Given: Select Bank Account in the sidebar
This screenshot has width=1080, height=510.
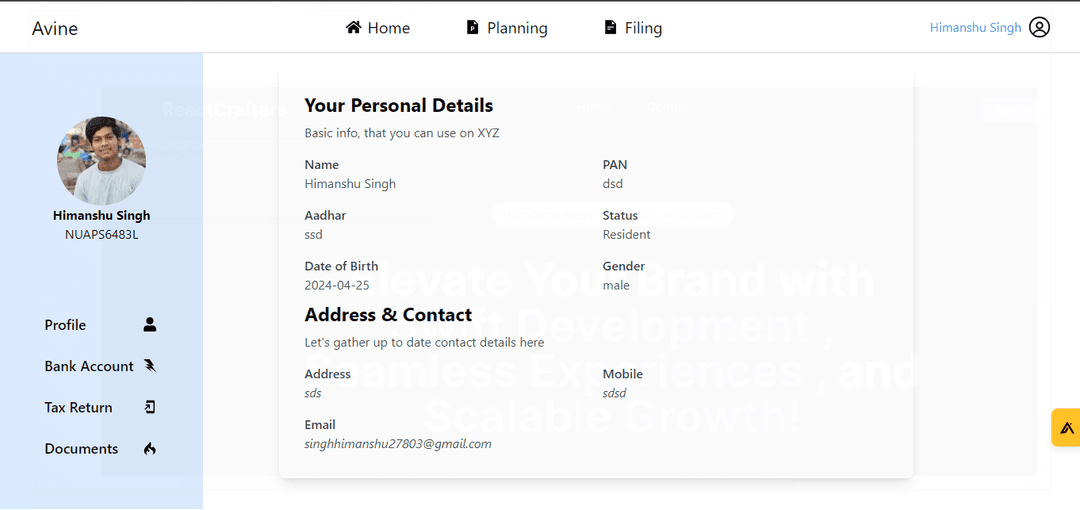Looking at the screenshot, I should (x=89, y=366).
